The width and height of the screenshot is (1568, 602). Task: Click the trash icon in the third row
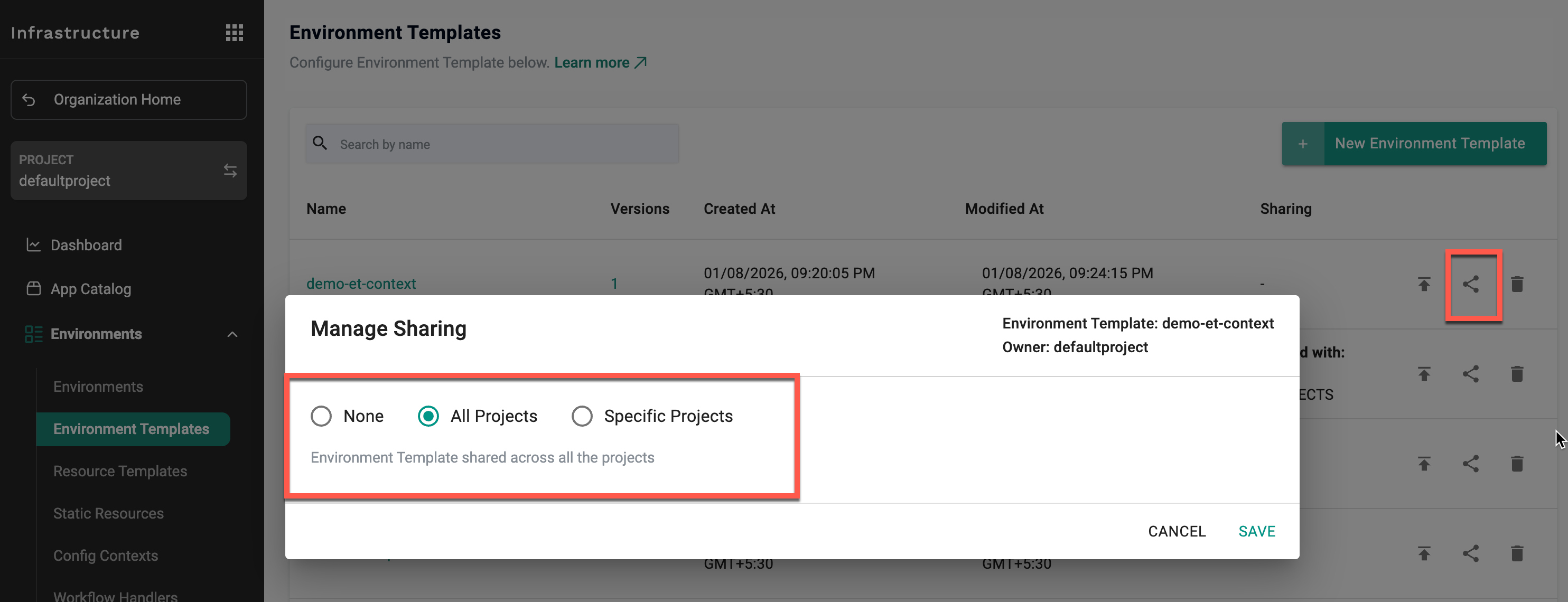point(1517,464)
